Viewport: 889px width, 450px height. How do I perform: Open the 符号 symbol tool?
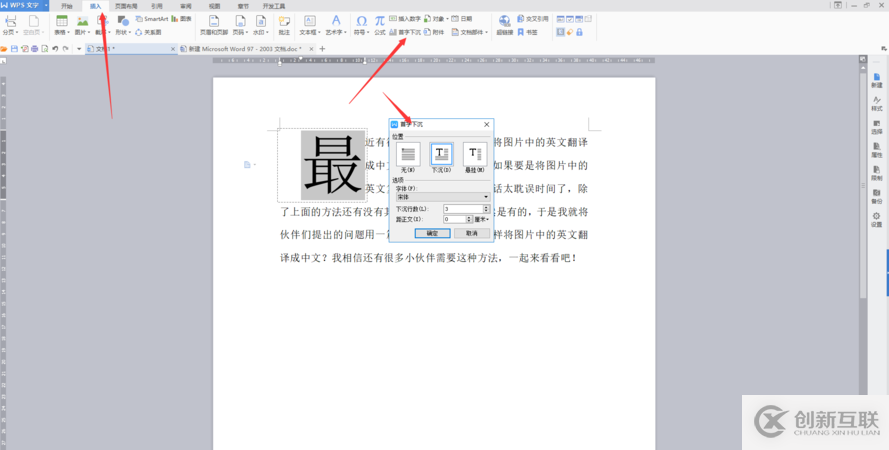point(361,26)
